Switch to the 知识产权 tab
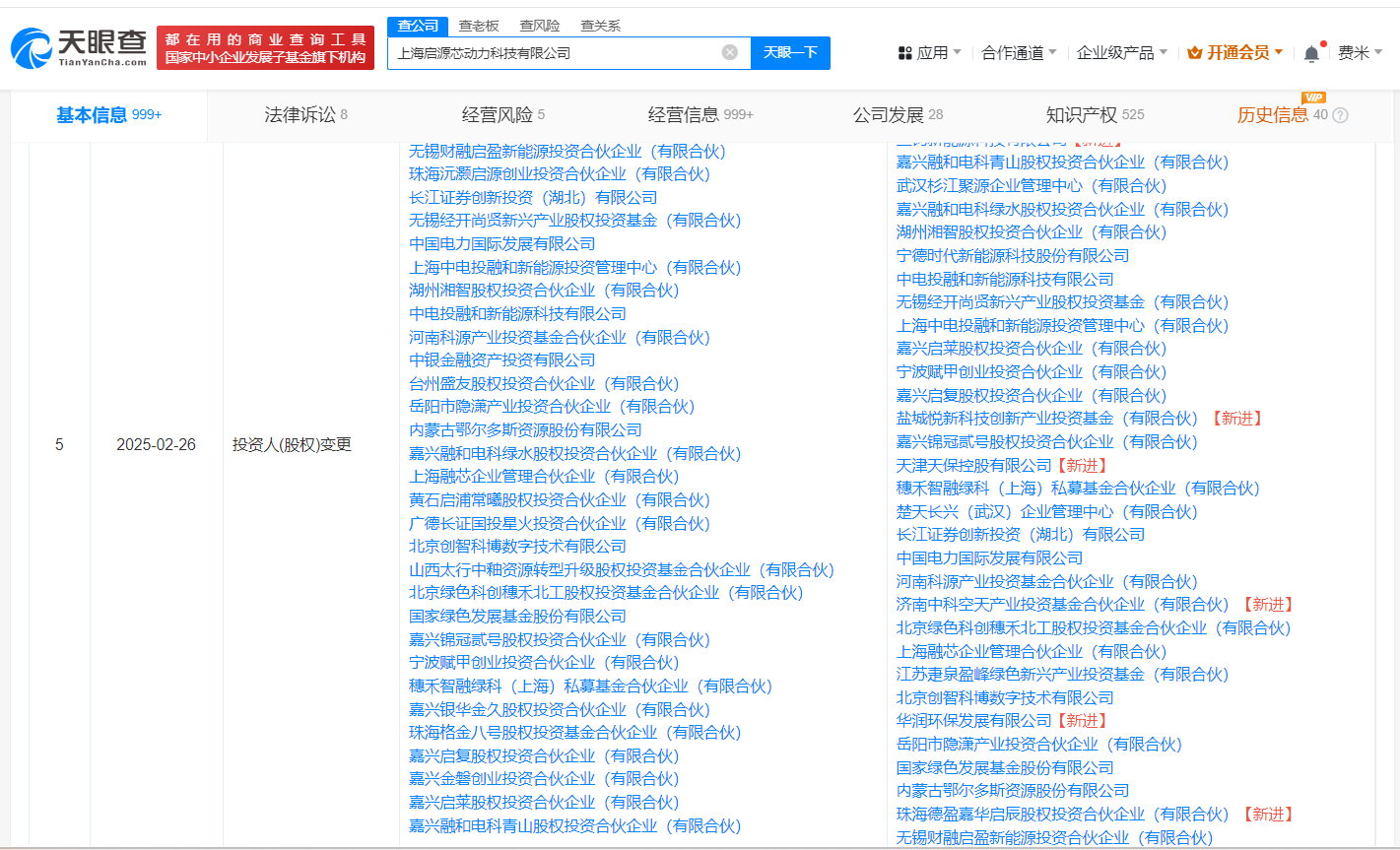The width and height of the screenshot is (1400, 850). [1094, 115]
